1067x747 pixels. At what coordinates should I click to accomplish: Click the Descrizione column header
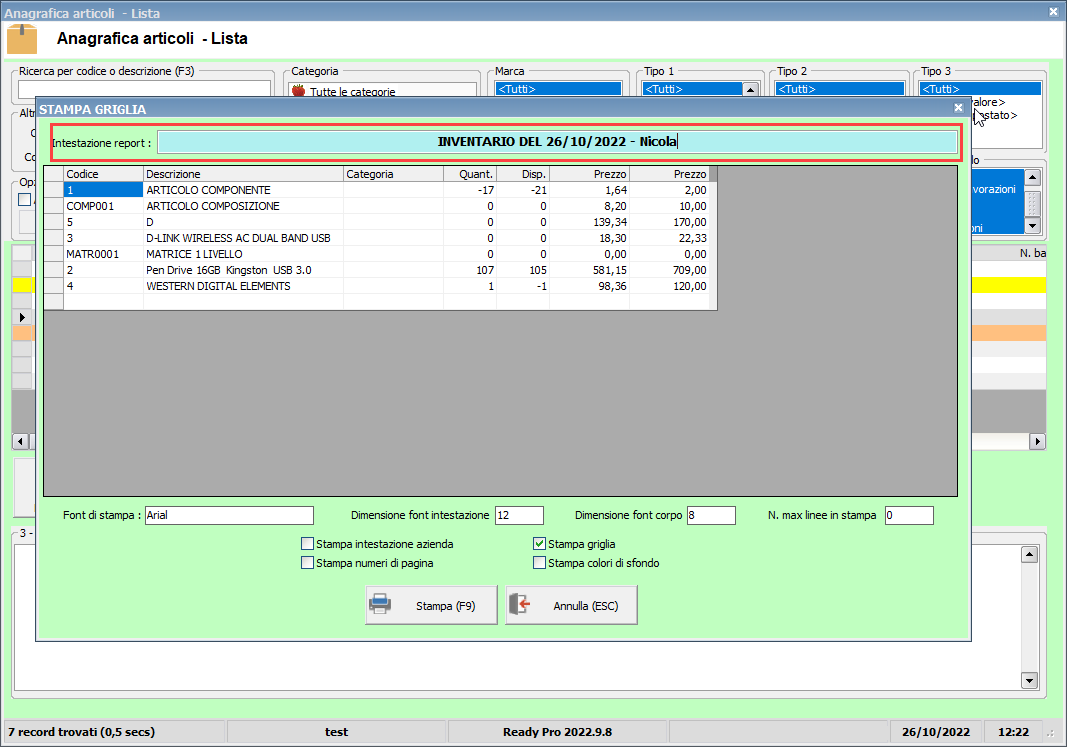point(244,174)
